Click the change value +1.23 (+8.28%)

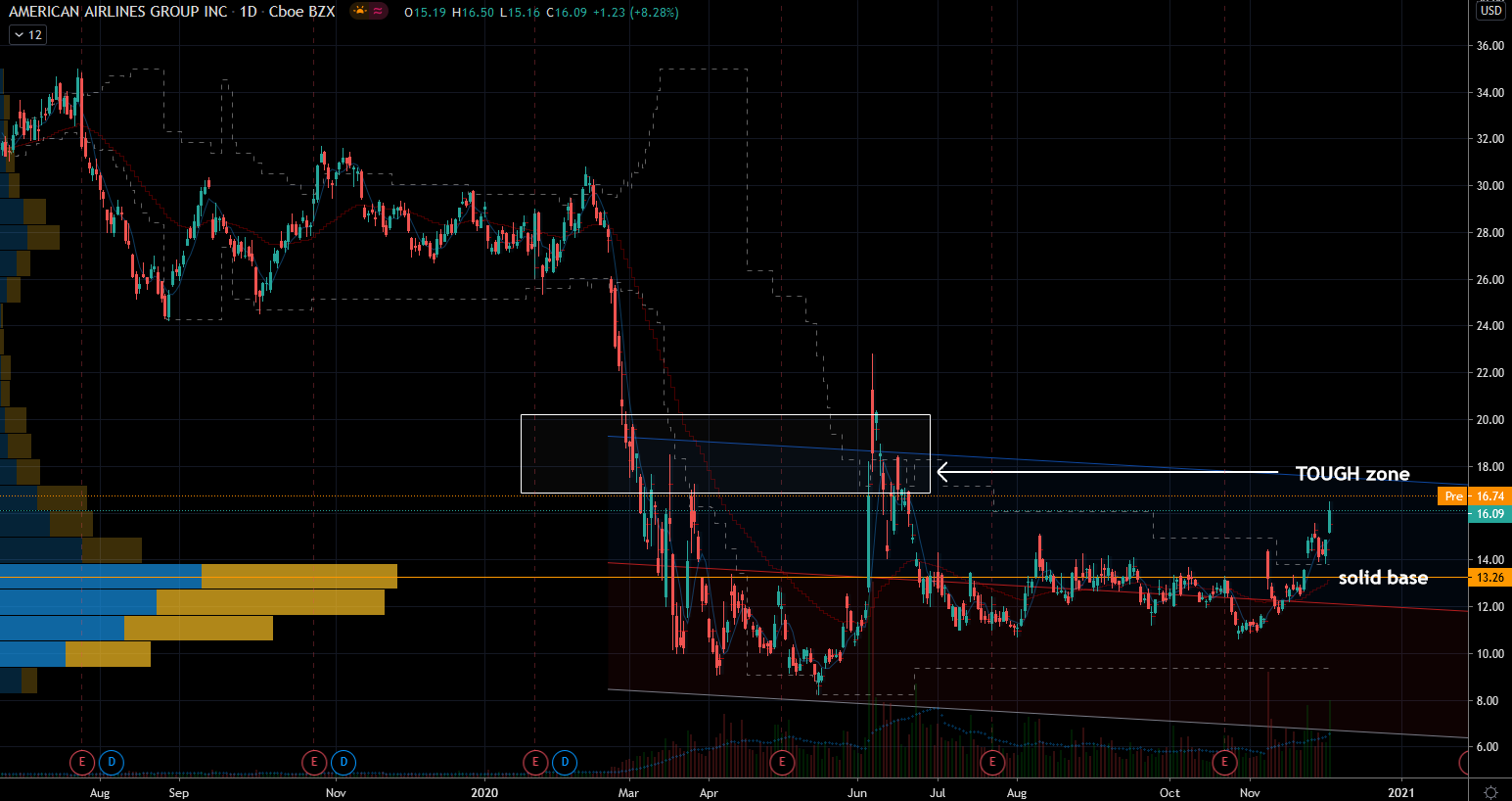636,13
